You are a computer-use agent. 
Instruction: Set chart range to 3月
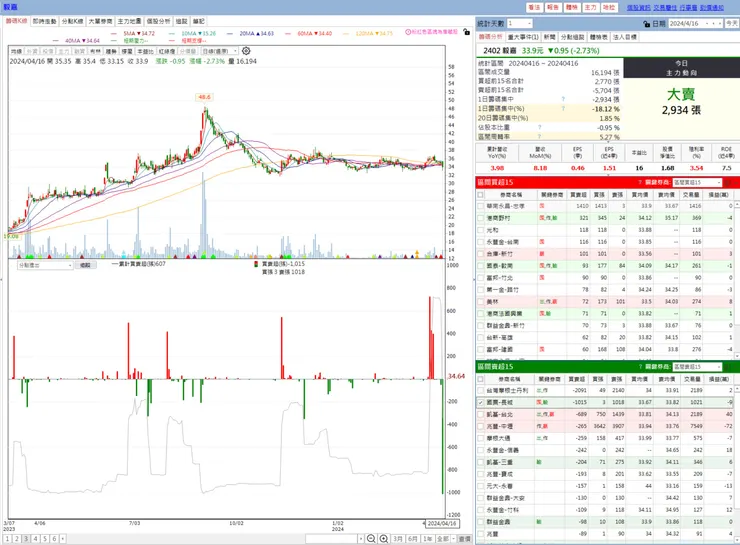pos(398,538)
